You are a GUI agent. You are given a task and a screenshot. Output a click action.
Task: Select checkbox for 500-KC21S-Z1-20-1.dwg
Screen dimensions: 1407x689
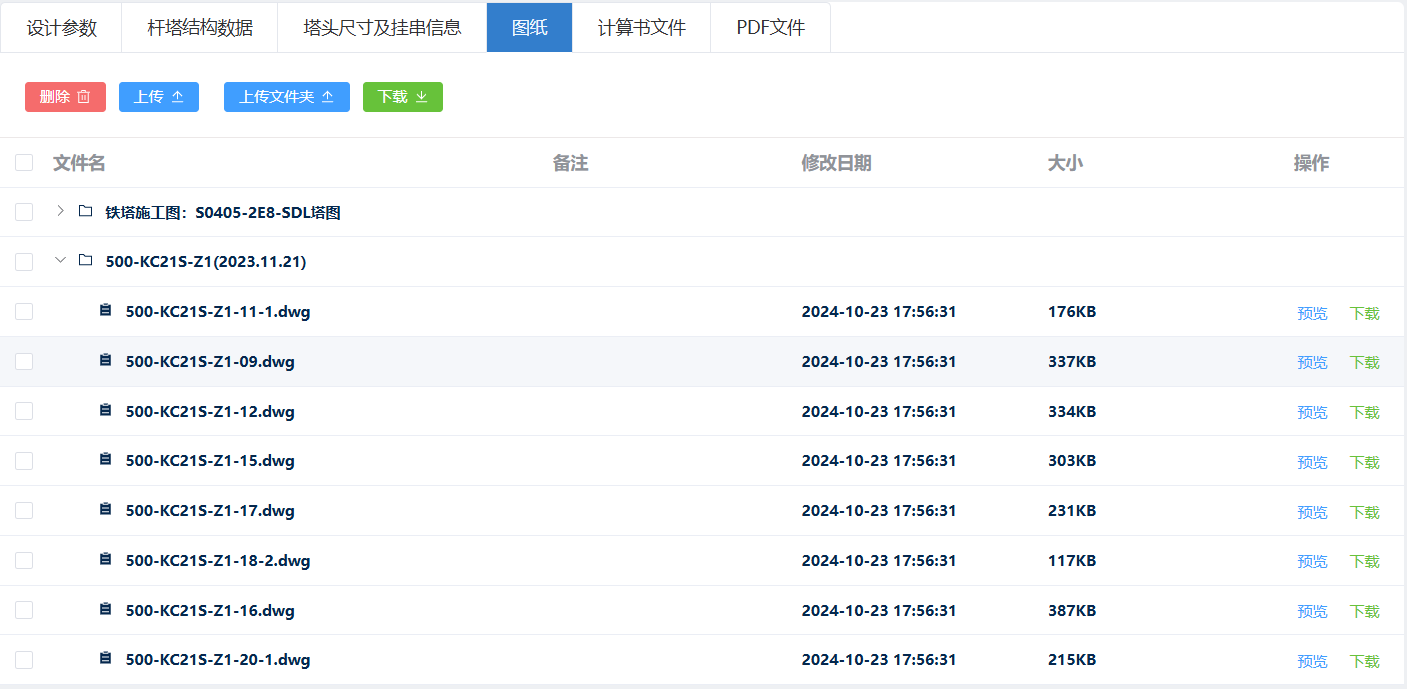point(24,659)
